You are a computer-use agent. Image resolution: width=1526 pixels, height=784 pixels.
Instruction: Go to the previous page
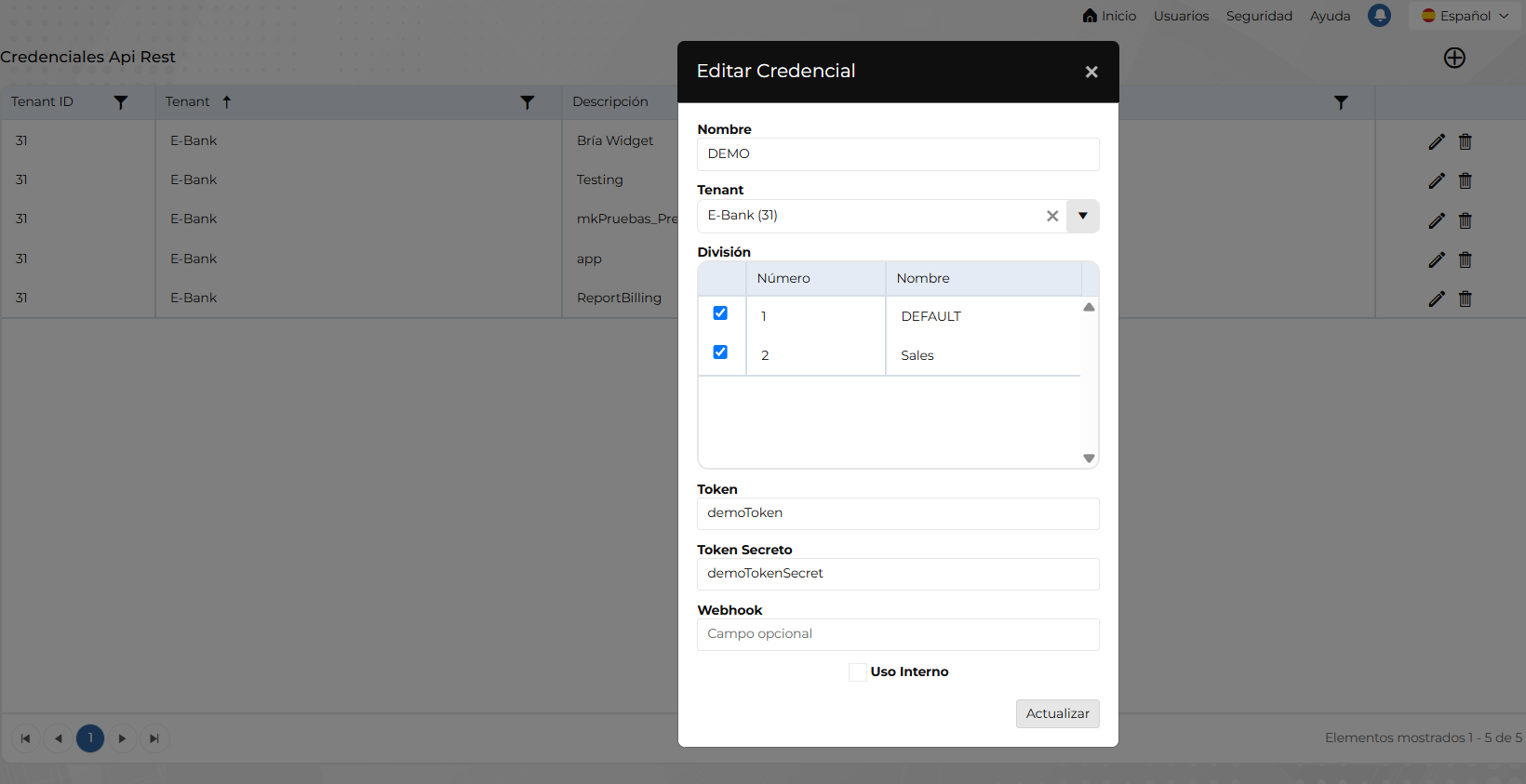coord(59,738)
